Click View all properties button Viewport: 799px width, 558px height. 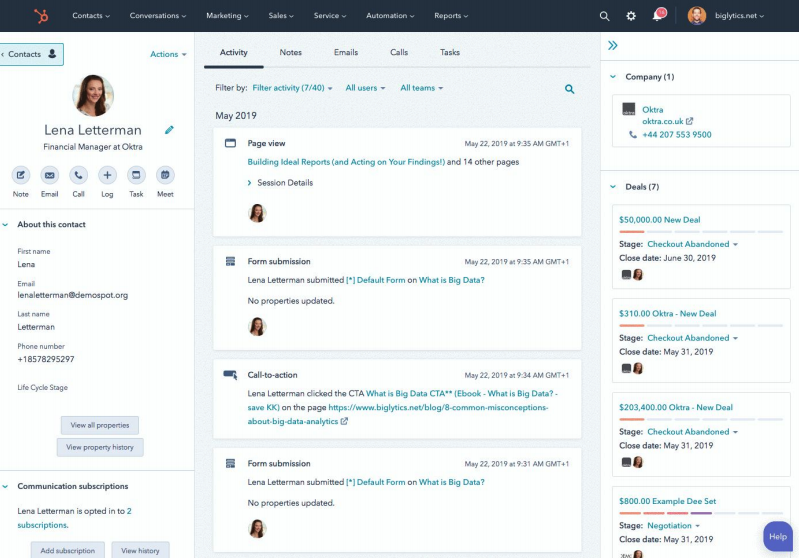coord(100,426)
